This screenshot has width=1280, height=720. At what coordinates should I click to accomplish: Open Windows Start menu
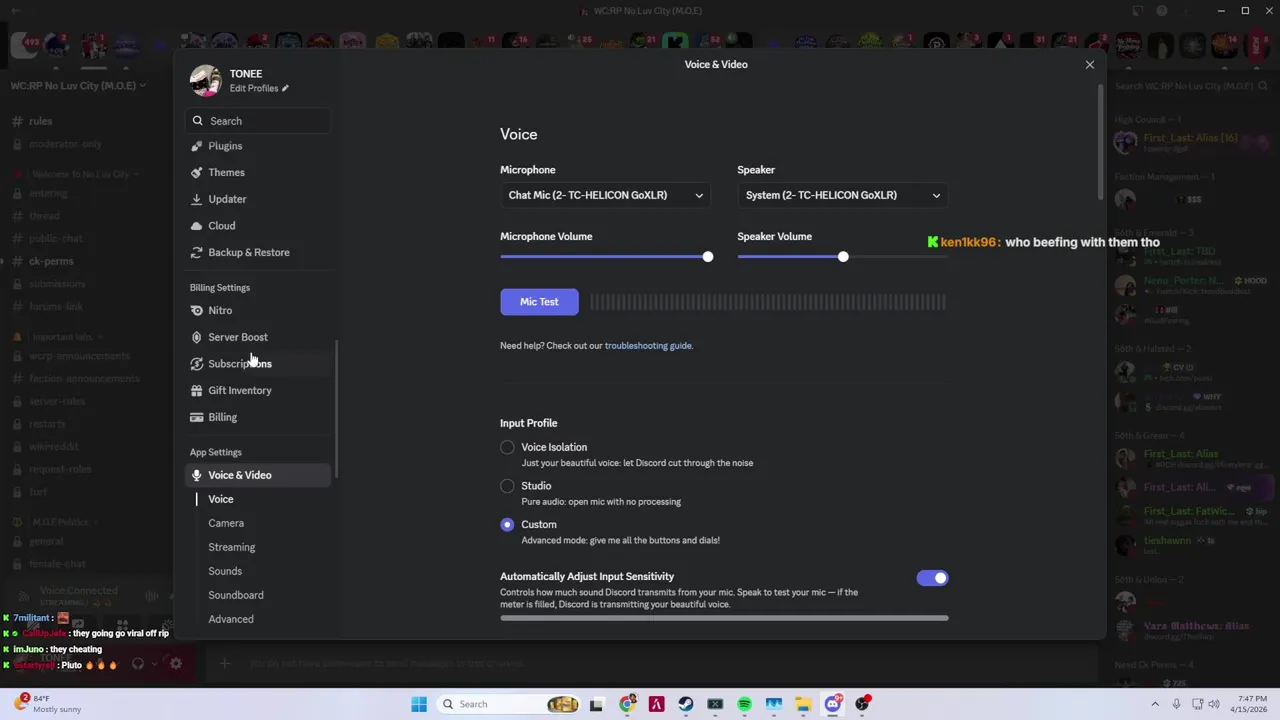(419, 704)
